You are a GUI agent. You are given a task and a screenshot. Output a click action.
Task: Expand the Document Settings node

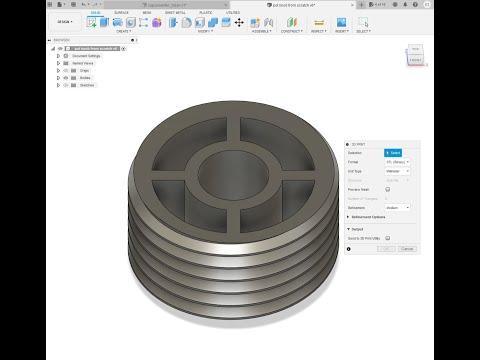click(58, 56)
